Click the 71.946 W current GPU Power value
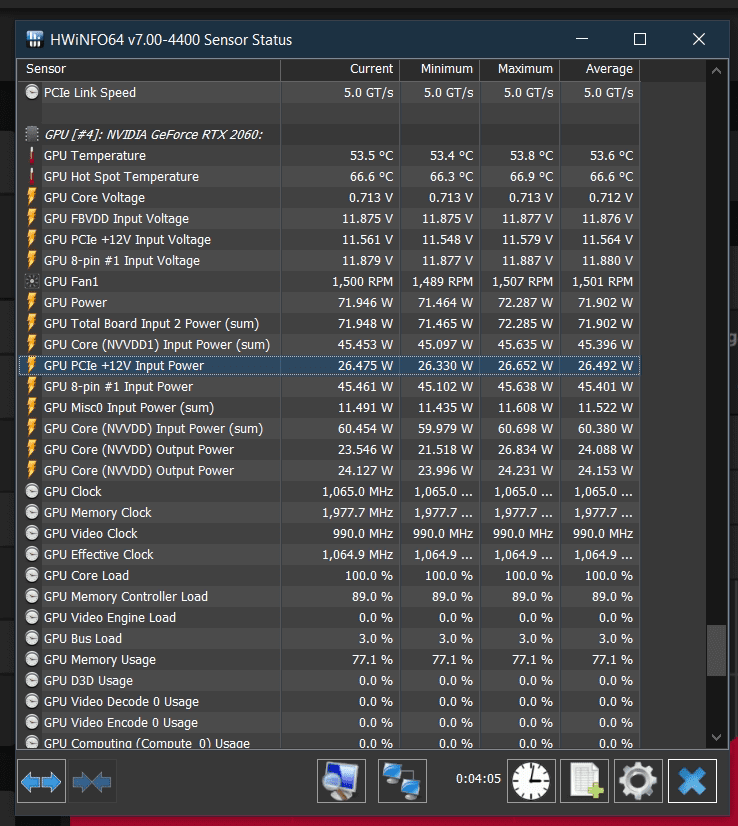The image size is (738, 826). pyautogui.click(x=365, y=303)
